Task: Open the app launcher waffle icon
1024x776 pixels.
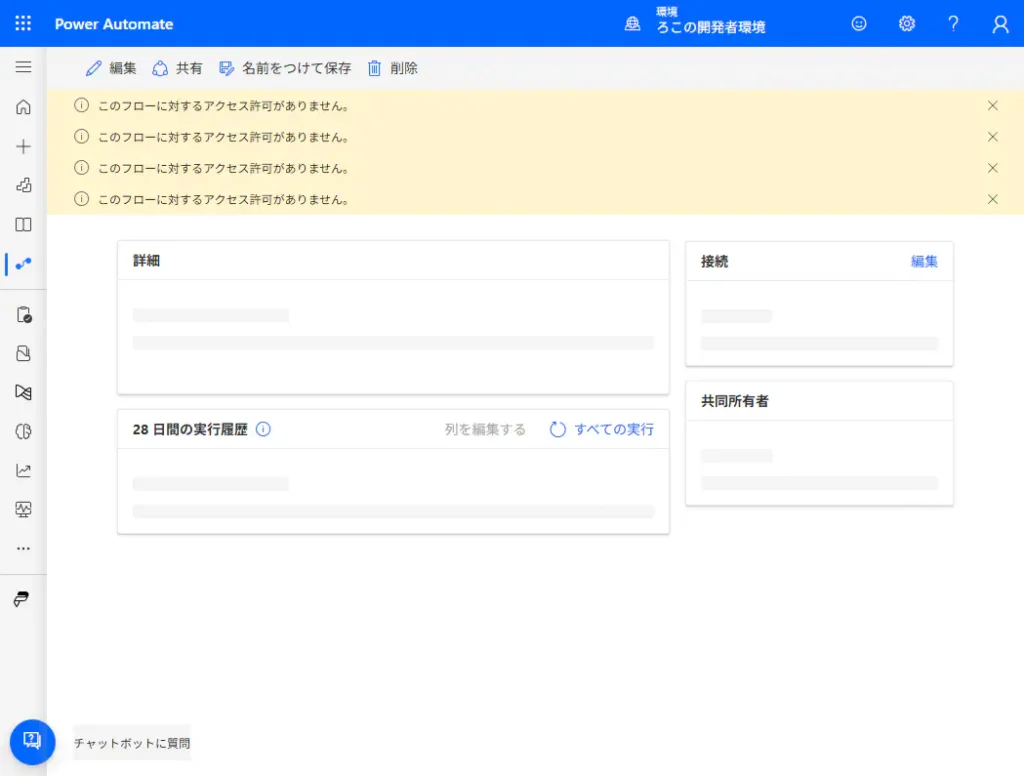Action: point(23,24)
